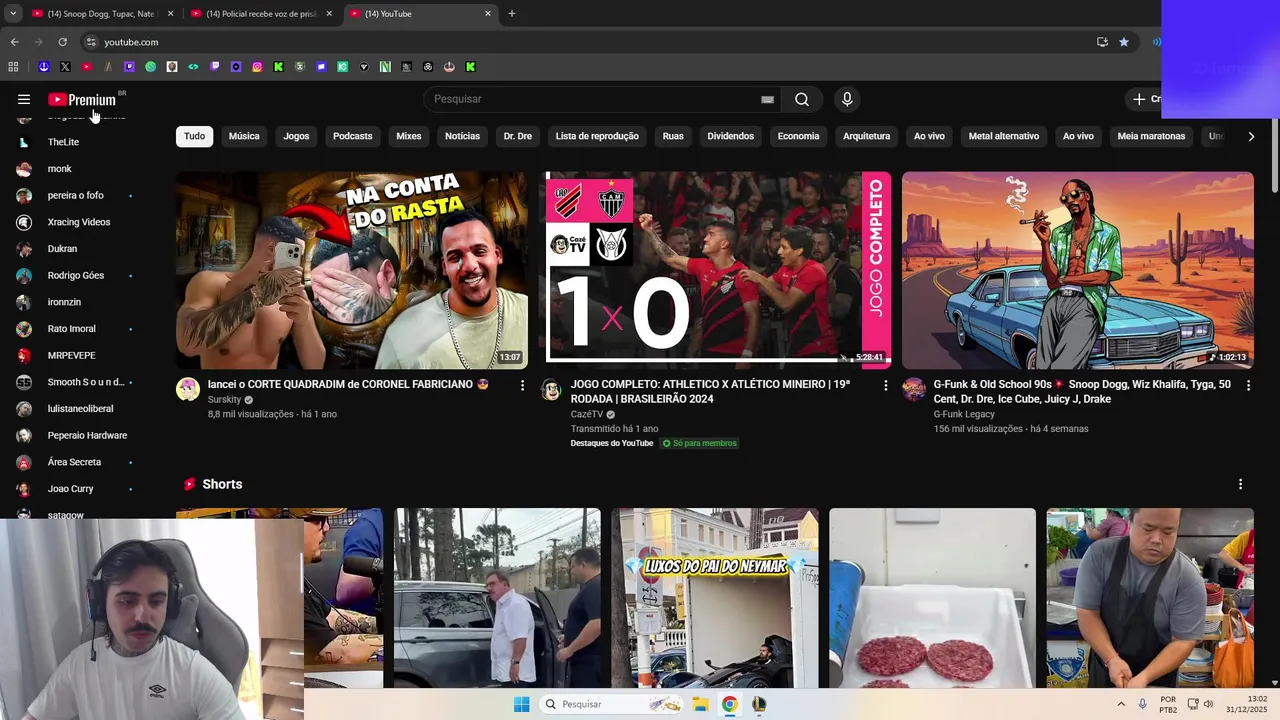Select the Podcasts filter chip
This screenshot has width=1280, height=720.
coord(352,136)
